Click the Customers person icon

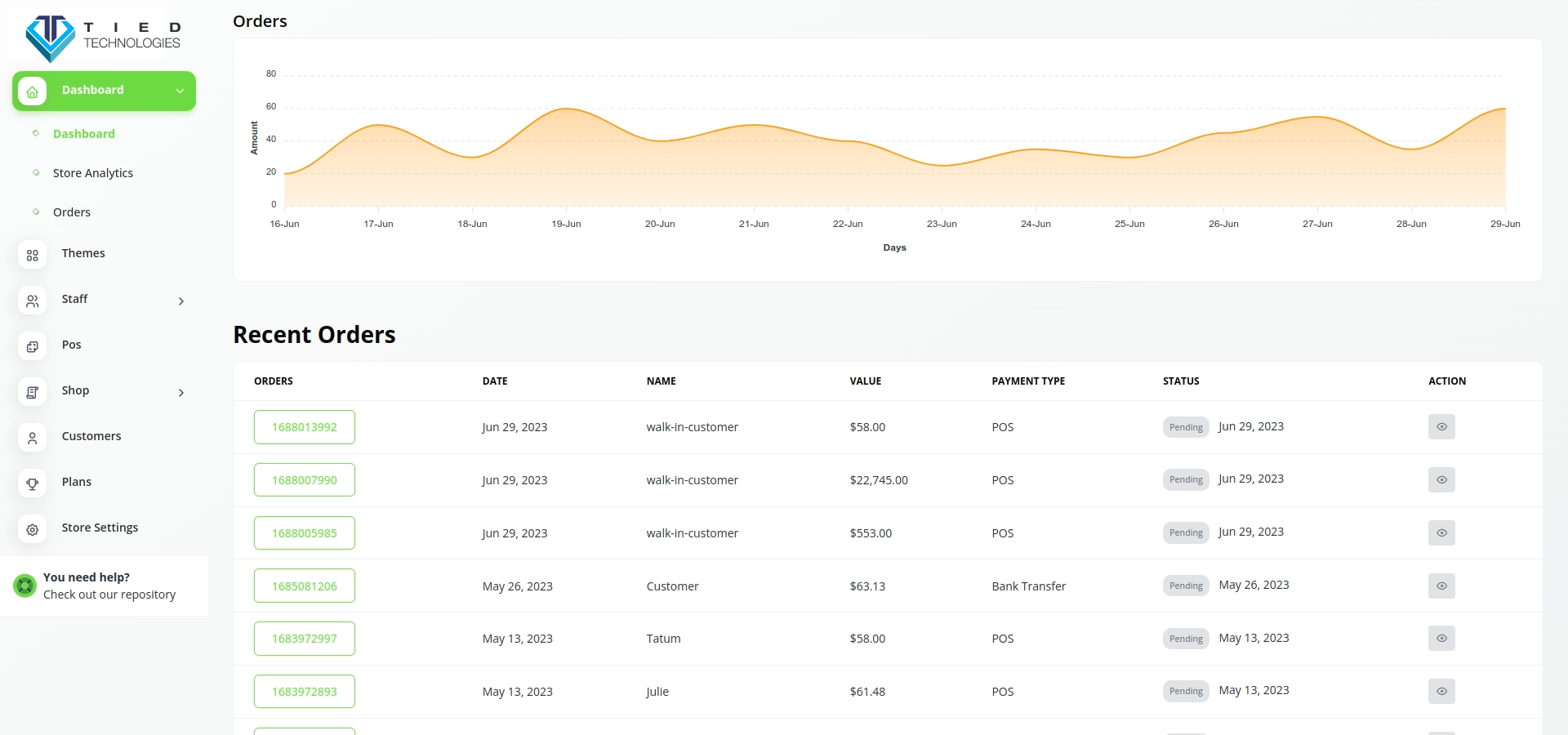point(33,438)
